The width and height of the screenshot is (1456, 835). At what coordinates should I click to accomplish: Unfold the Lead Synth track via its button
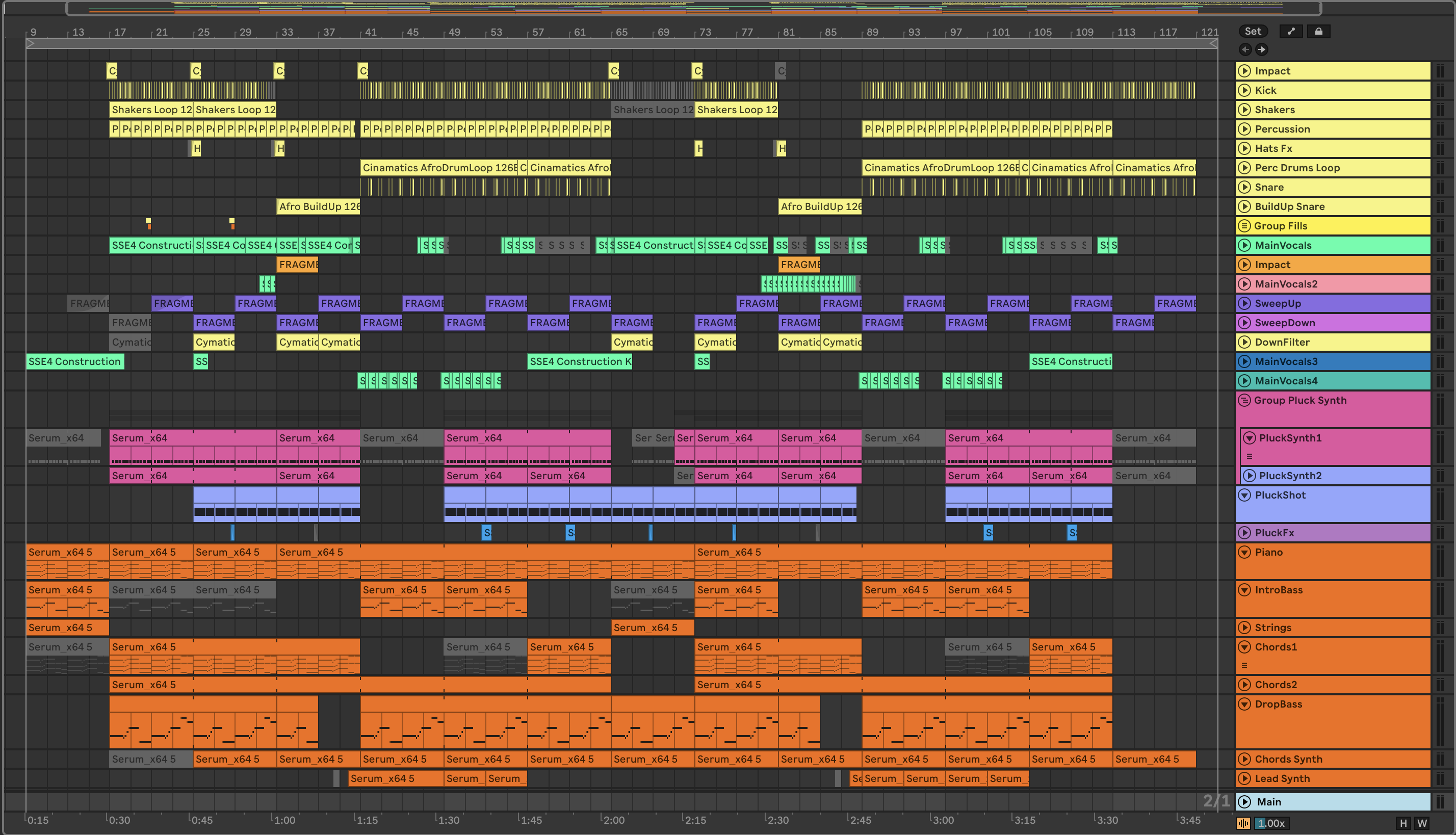click(1244, 778)
